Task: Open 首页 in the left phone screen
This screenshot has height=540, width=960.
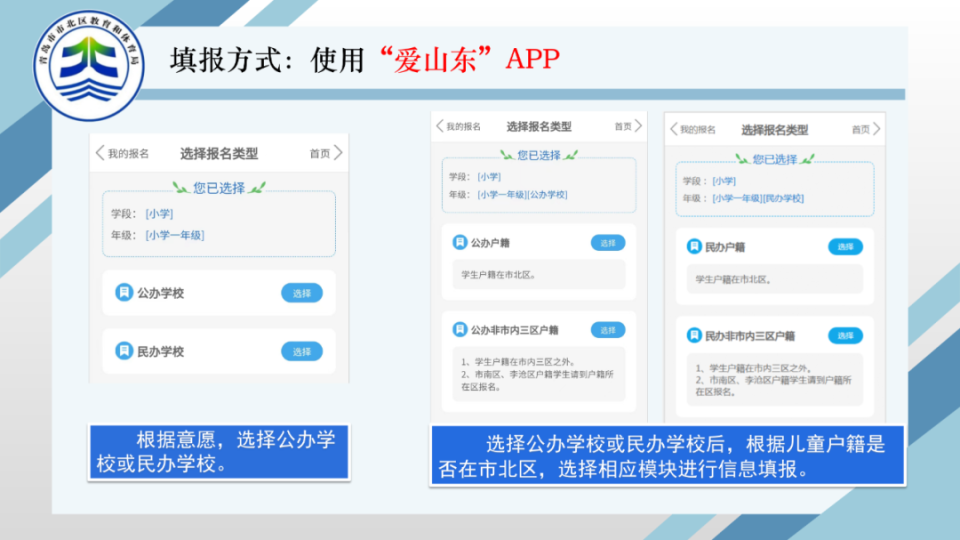Action: tap(320, 154)
